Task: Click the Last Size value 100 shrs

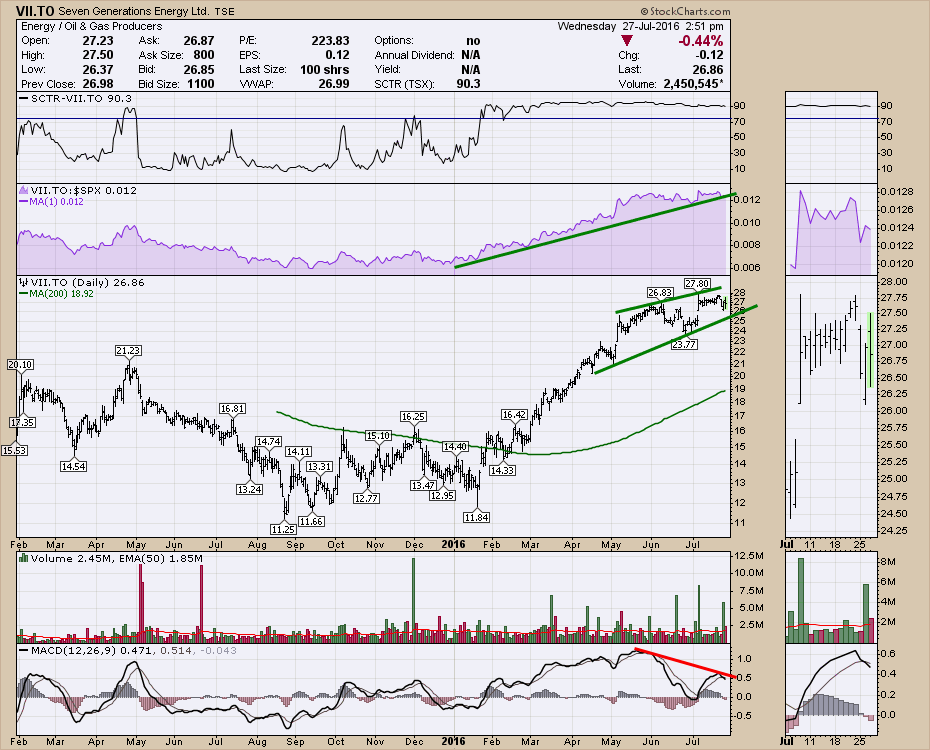Action: tap(324, 69)
